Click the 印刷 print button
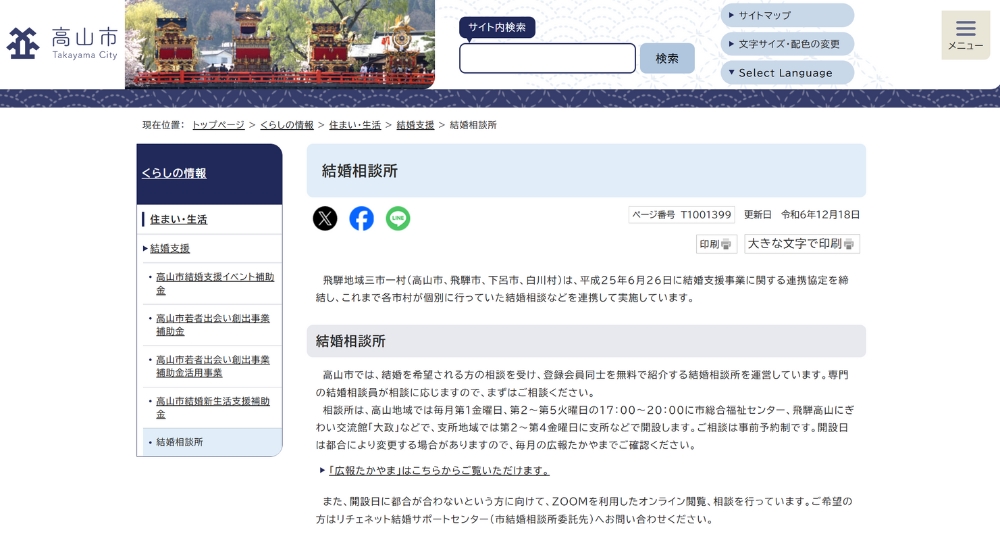Viewport: 1000px width, 540px height. [x=716, y=244]
